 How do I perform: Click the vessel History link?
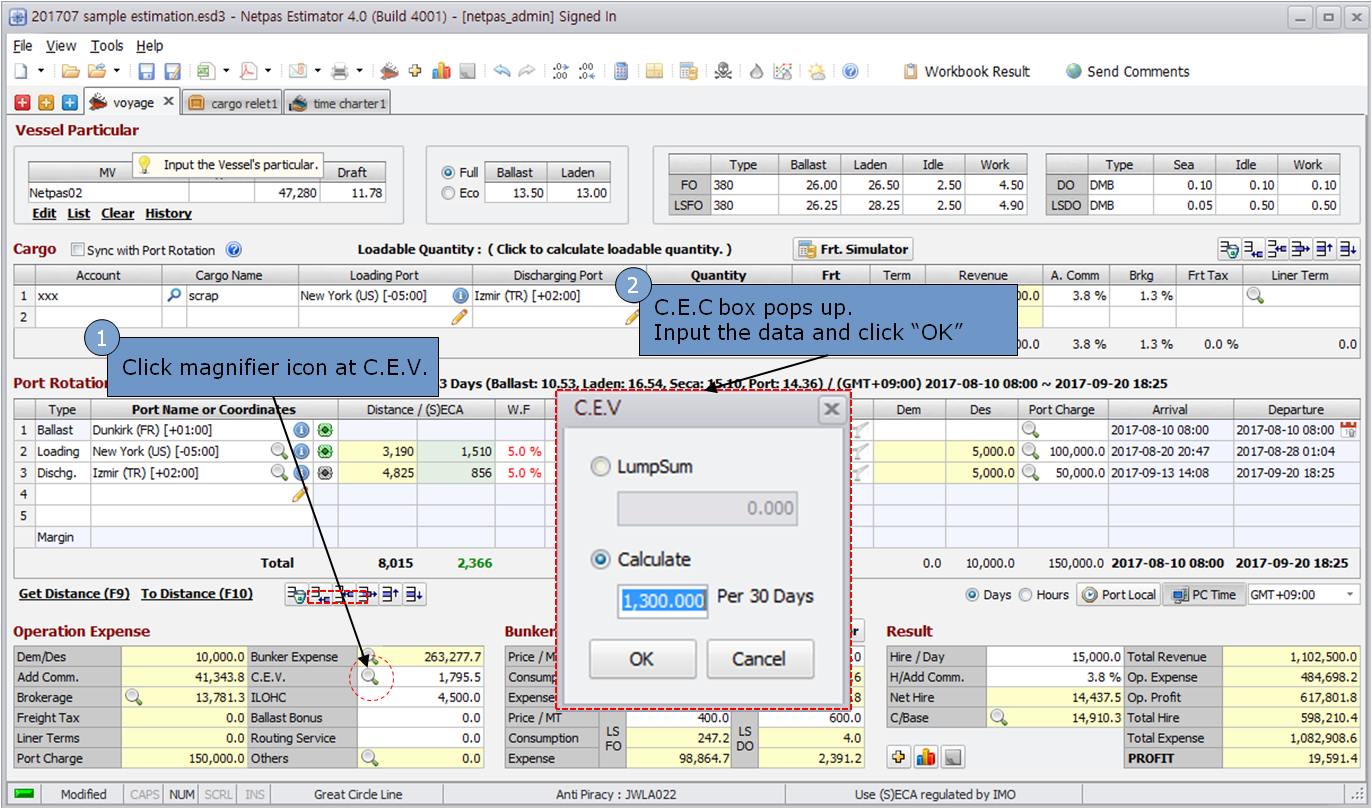click(x=168, y=213)
